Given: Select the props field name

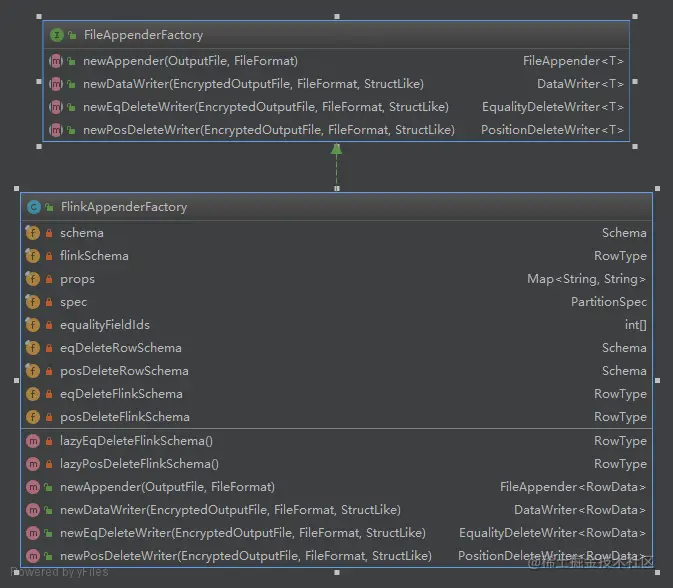Looking at the screenshot, I should (77, 279).
